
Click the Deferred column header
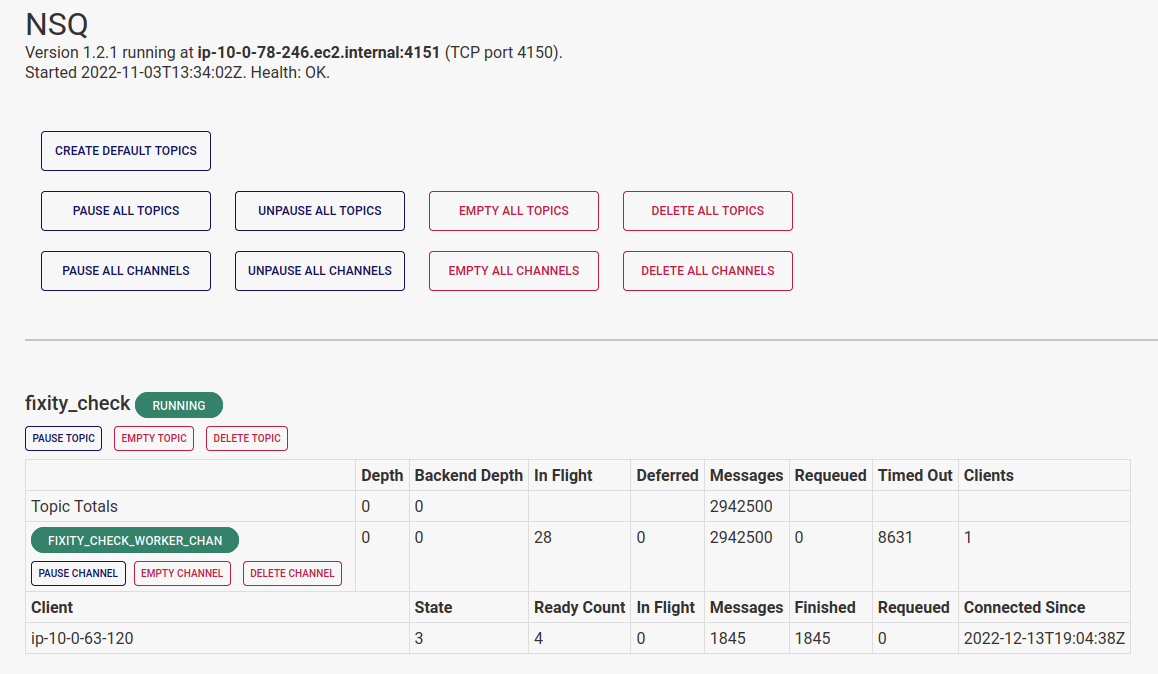(667, 475)
